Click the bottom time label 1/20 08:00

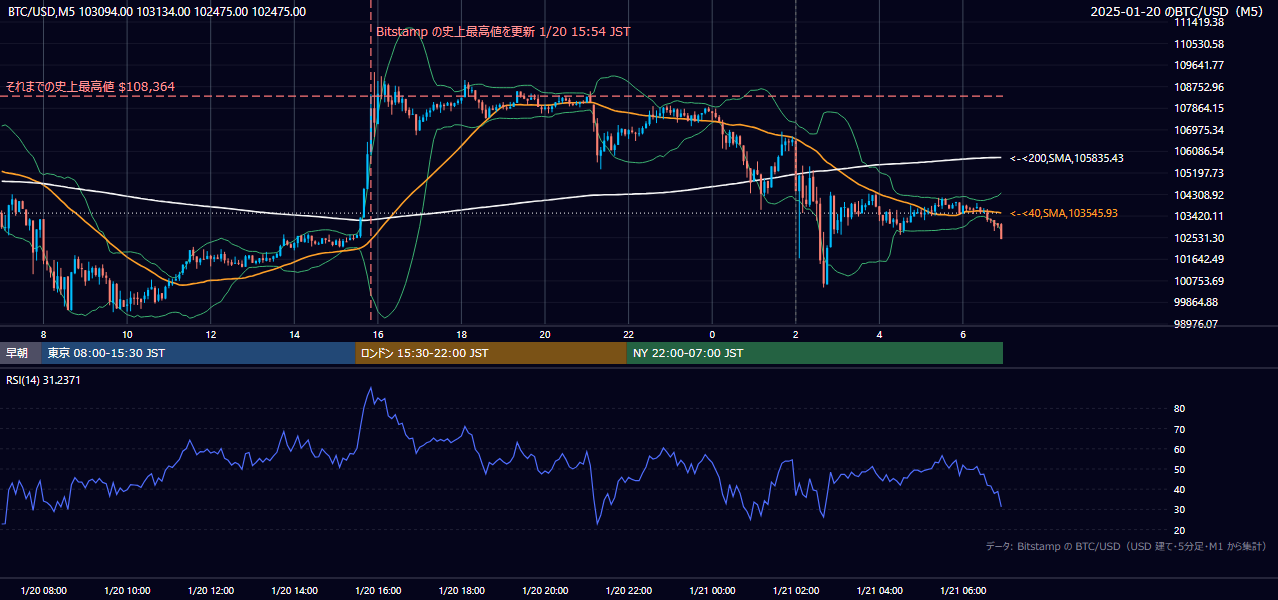(x=43, y=591)
